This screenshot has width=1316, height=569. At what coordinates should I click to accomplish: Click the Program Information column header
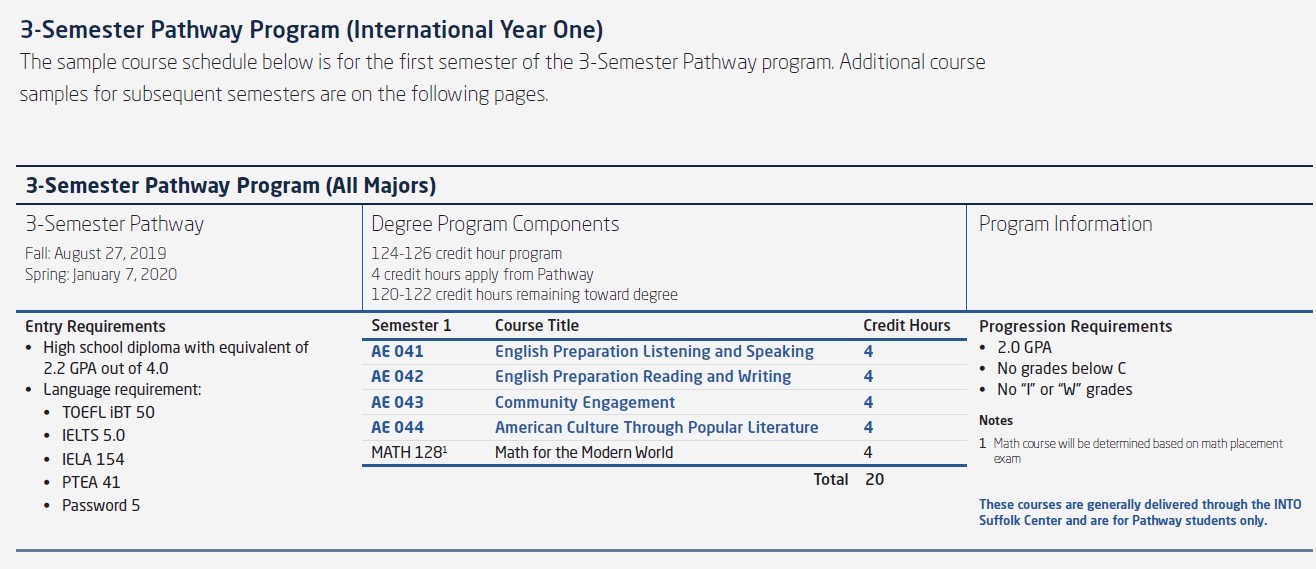click(1066, 224)
